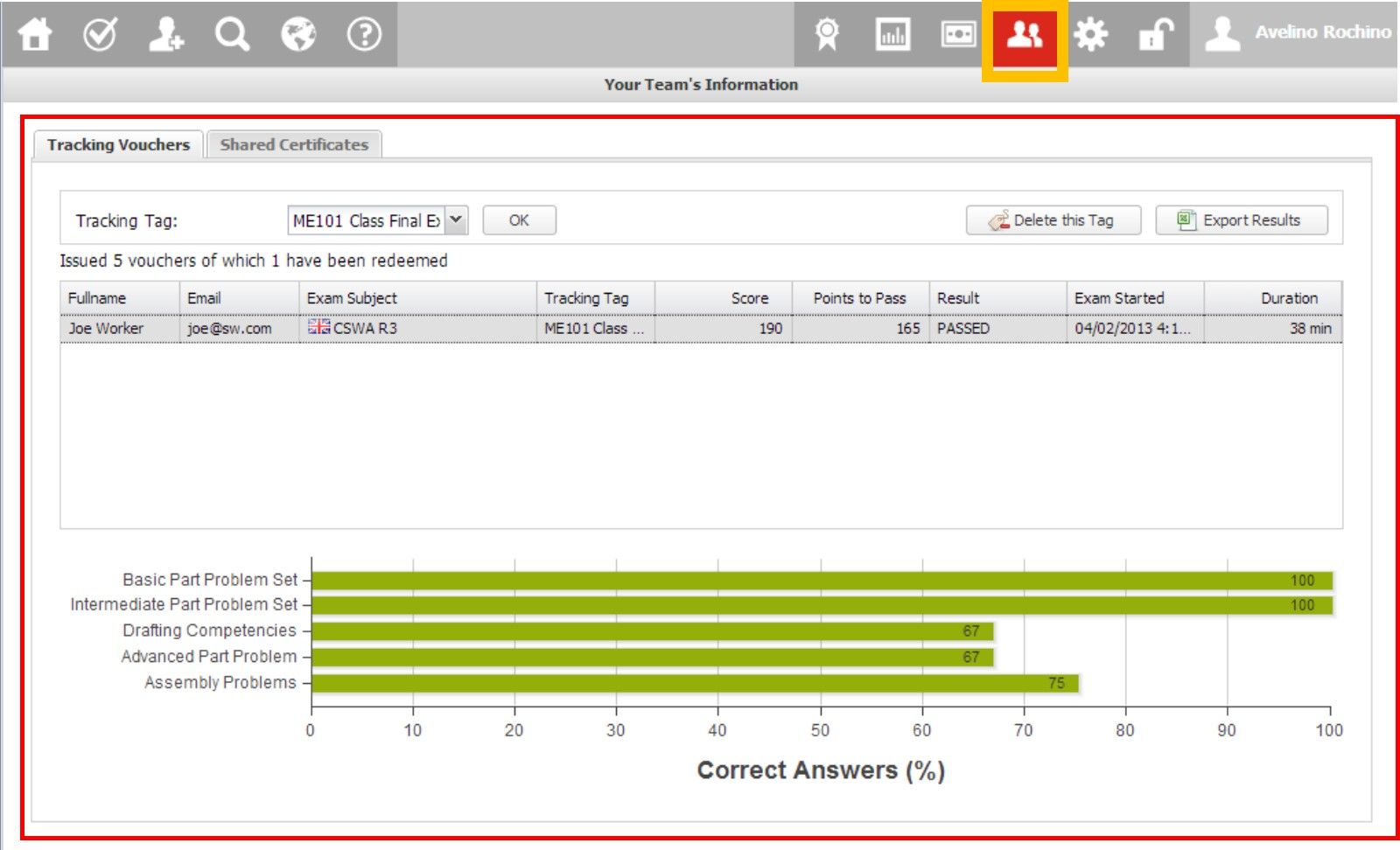Open the certificates award ribbon icon
Viewport: 1400px width, 850px height.
tap(826, 35)
